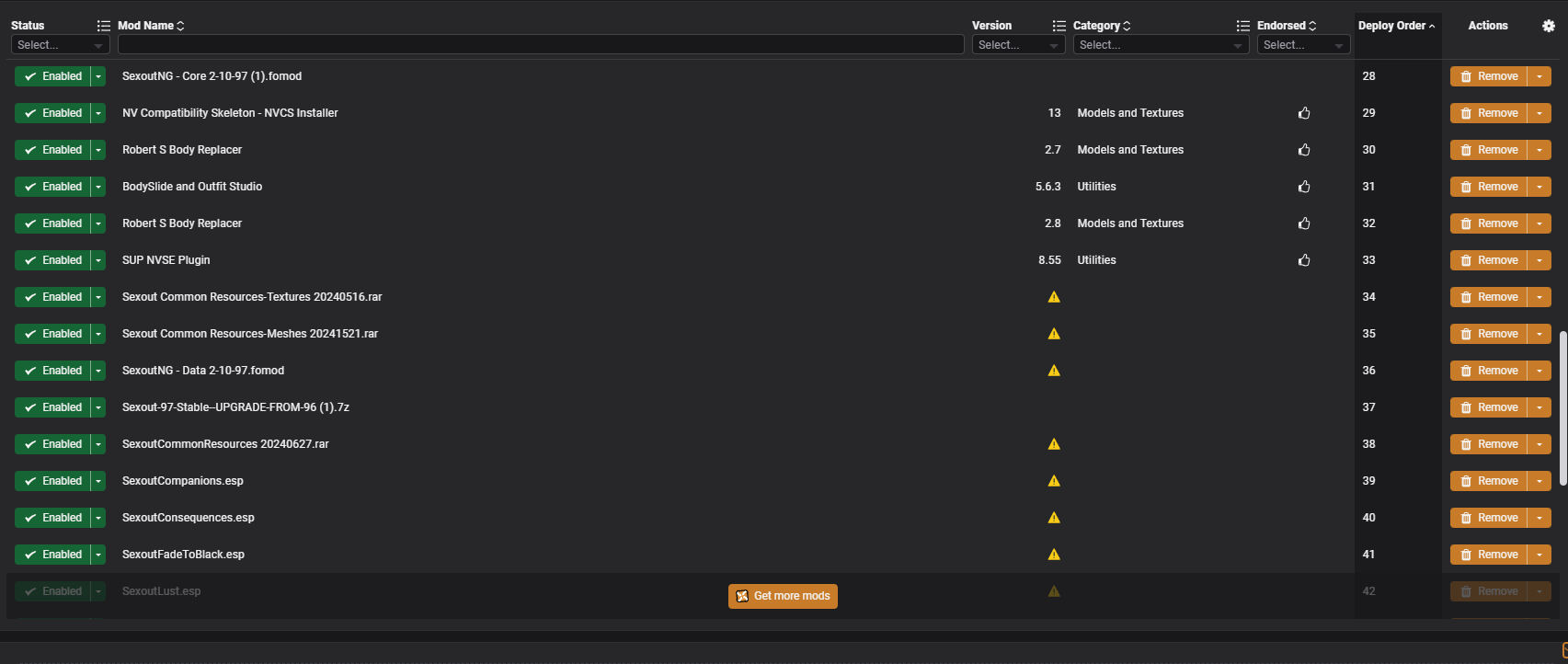This screenshot has width=1568, height=664.
Task: Click Sexout Common Resources-Textures 20240516.rar name
Action: click(252, 297)
